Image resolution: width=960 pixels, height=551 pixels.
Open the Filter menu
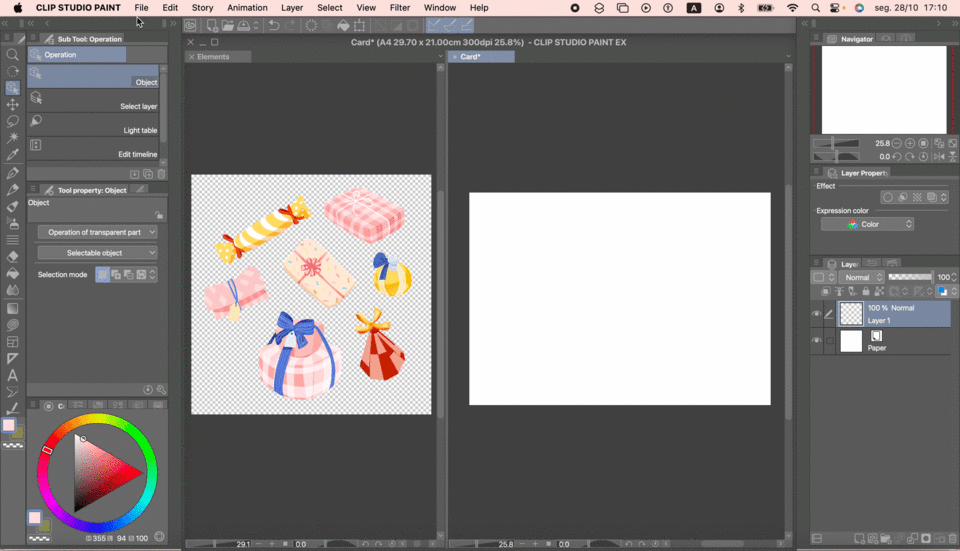coord(400,7)
